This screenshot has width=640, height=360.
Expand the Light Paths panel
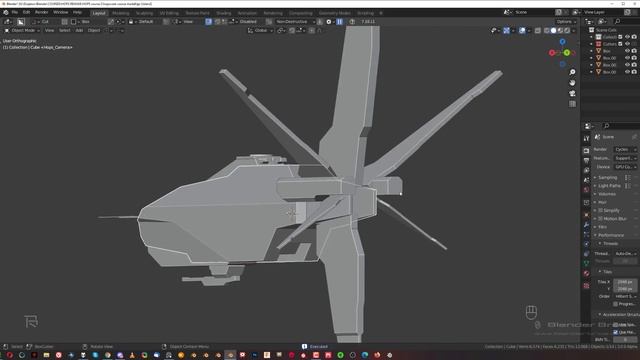pyautogui.click(x=609, y=186)
